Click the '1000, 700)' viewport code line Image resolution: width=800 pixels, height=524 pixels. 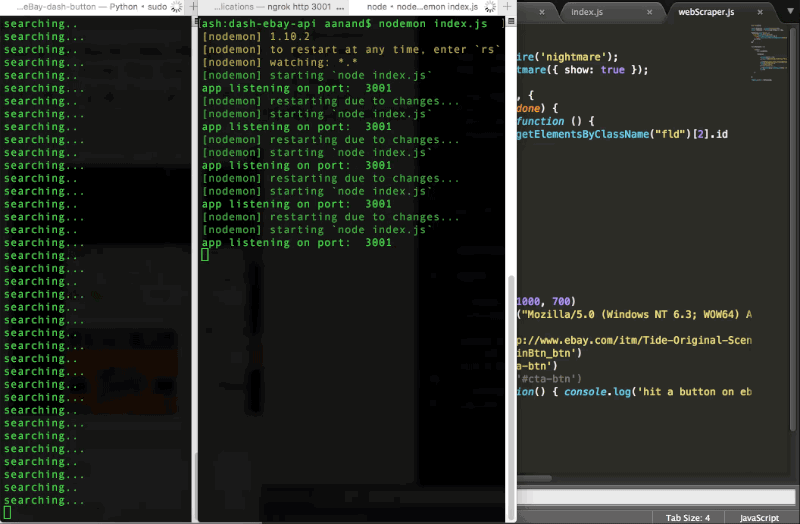point(546,302)
